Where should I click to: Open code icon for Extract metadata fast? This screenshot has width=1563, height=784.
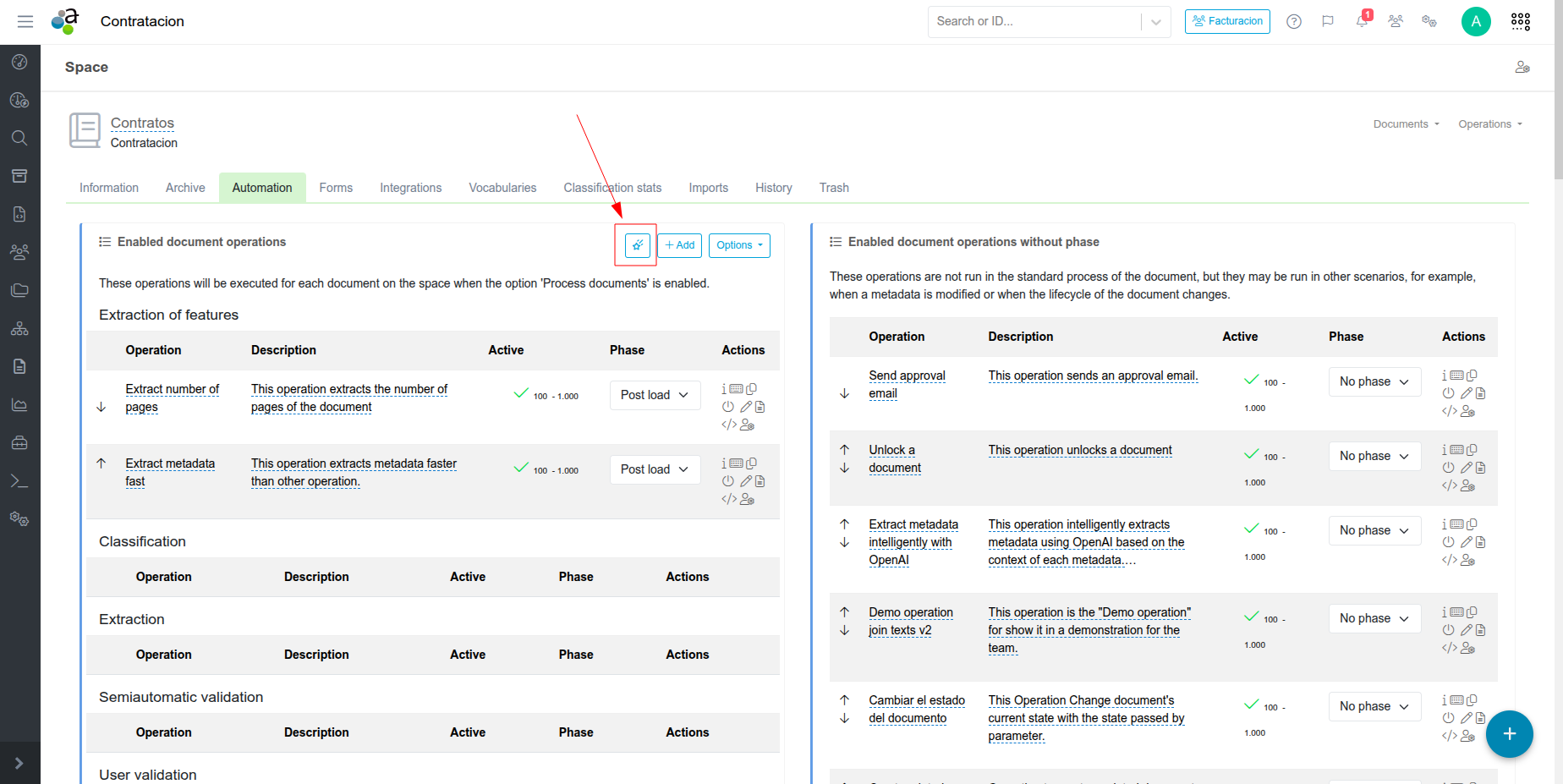(728, 499)
